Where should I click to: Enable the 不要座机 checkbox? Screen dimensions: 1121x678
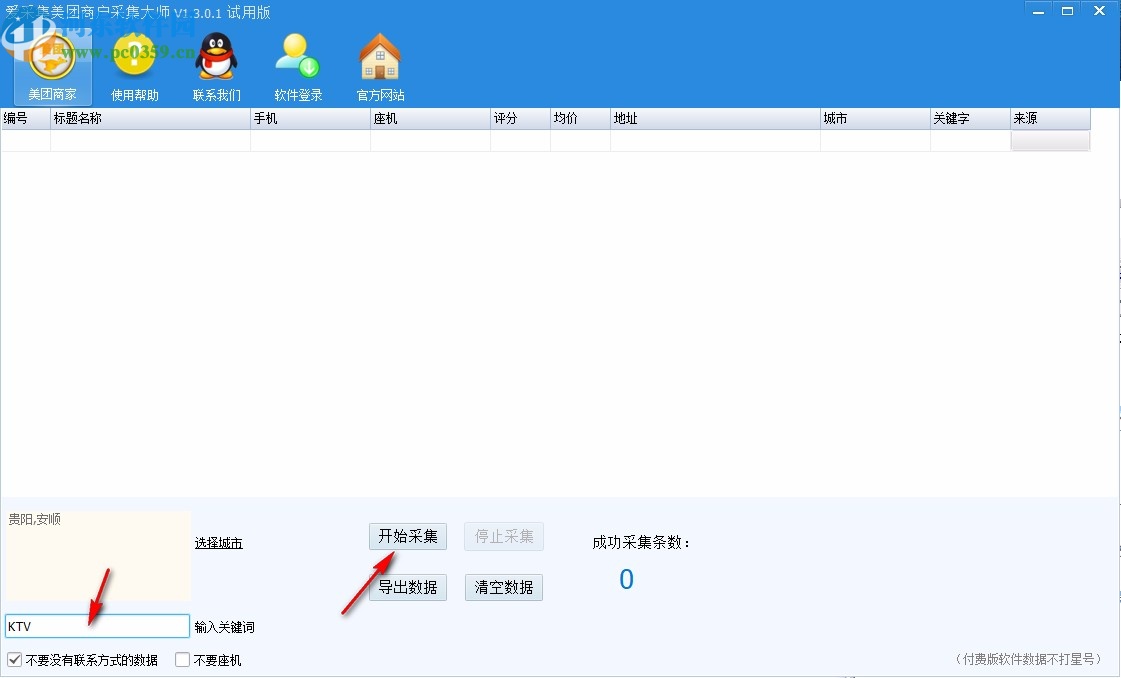[182, 660]
